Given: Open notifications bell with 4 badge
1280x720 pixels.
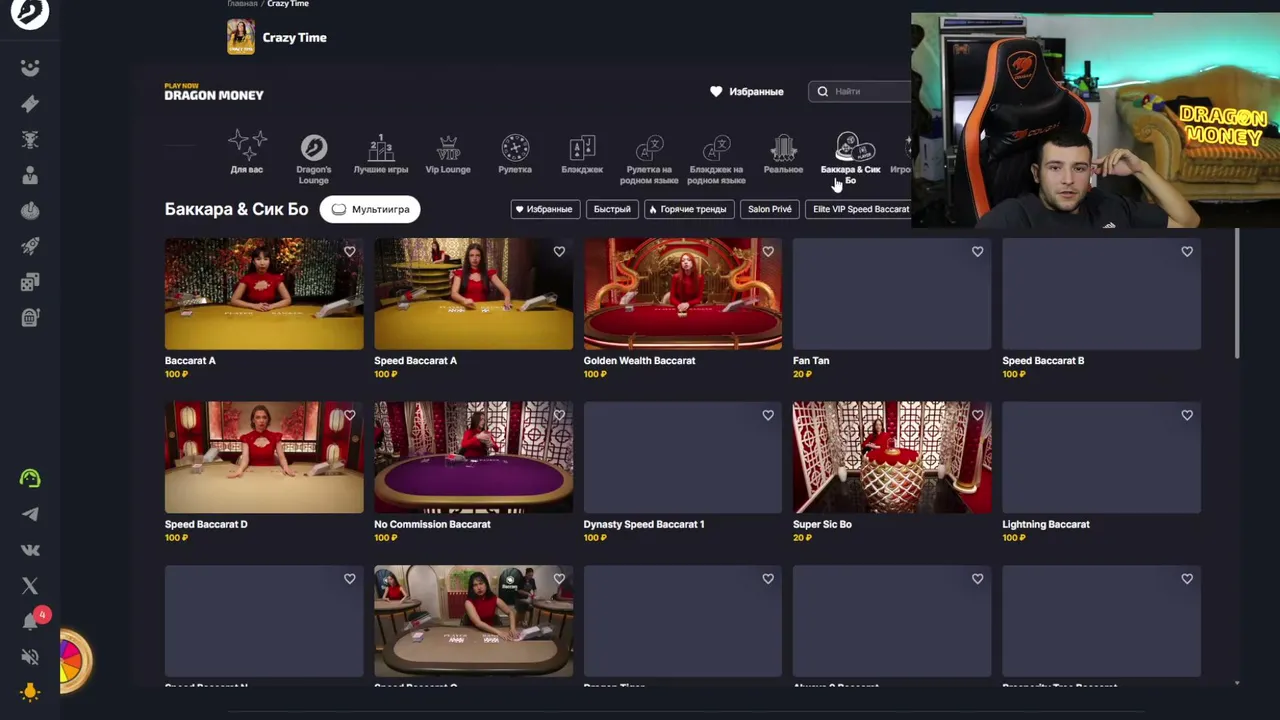Looking at the screenshot, I should (x=31, y=621).
